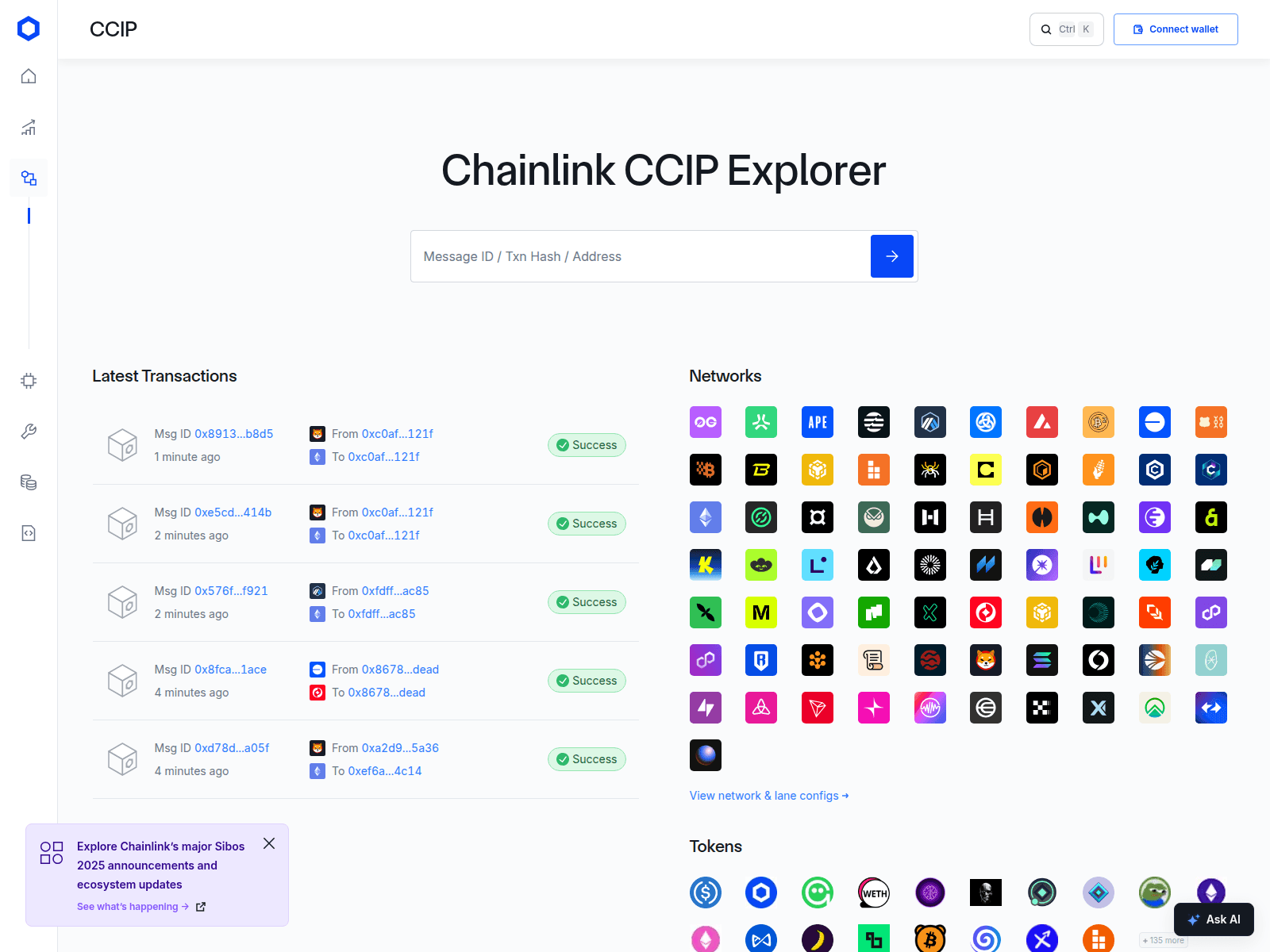The height and width of the screenshot is (952, 1270).
Task: Select the green owl Gnosis network icon
Action: point(874,517)
